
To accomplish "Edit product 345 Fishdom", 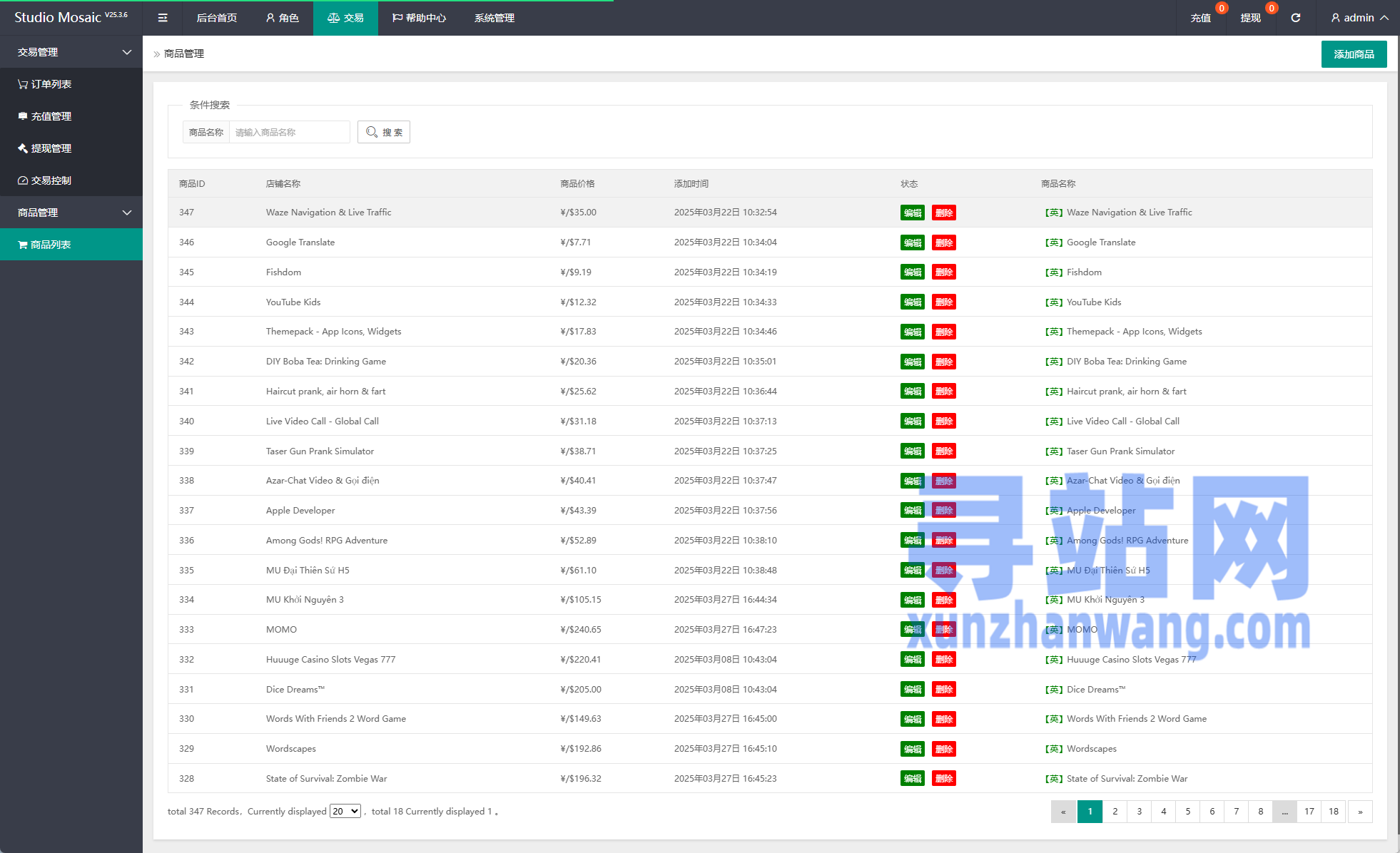I will tap(913, 272).
